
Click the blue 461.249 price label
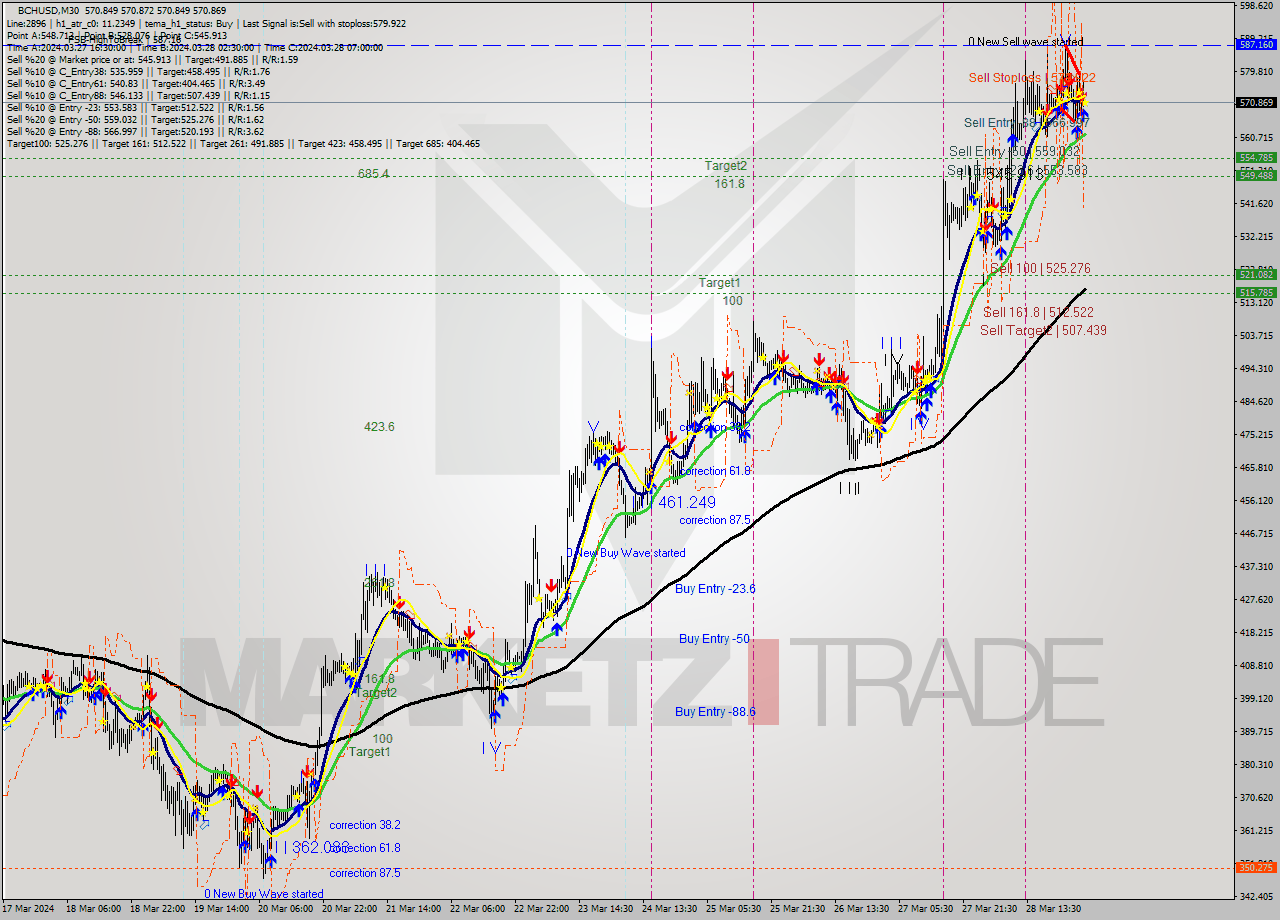687,502
